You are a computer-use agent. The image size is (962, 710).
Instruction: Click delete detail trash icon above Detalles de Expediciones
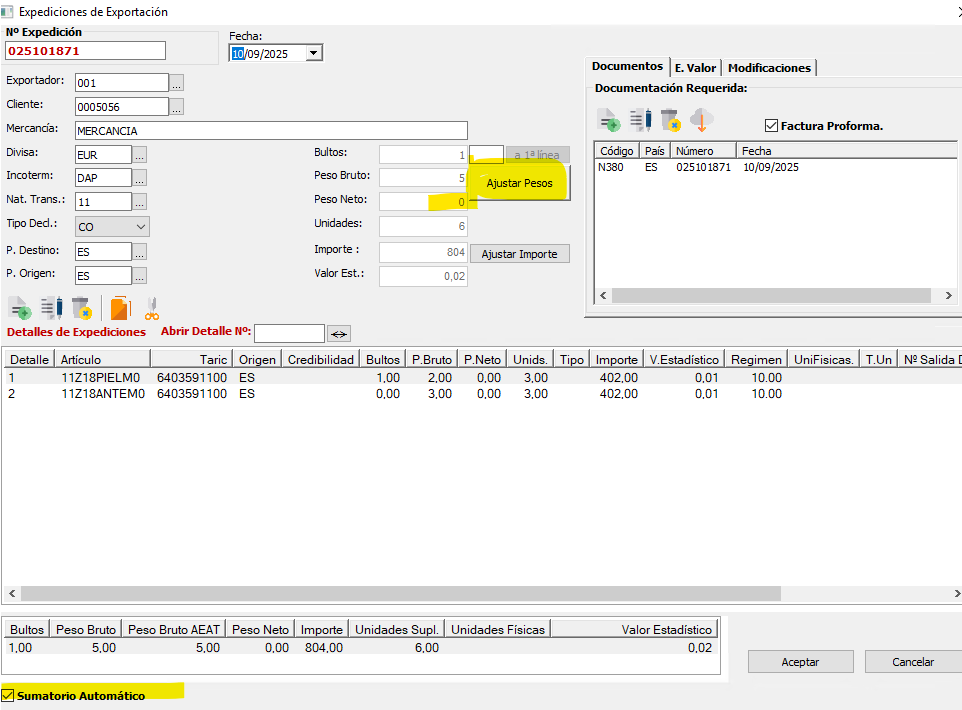click(82, 308)
